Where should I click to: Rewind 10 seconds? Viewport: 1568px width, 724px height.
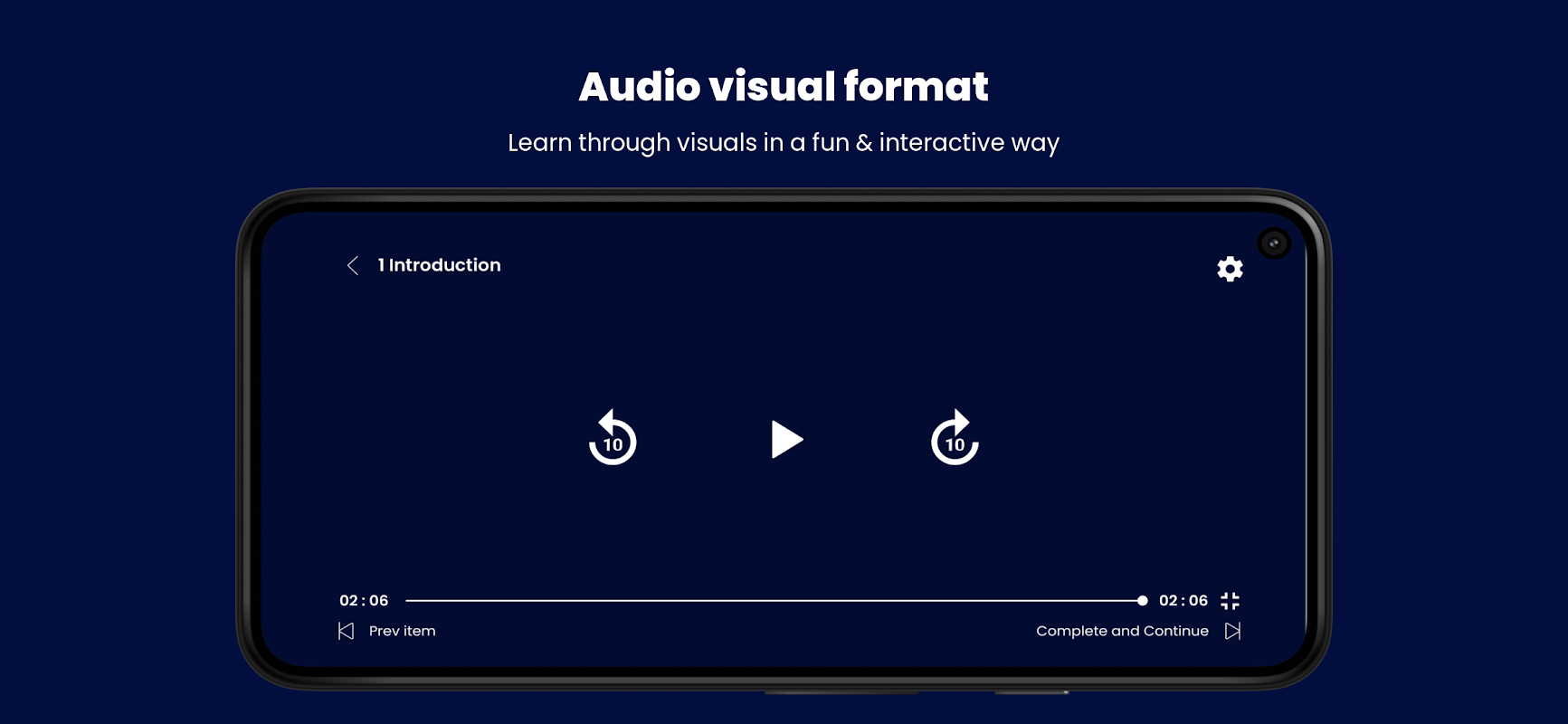(x=613, y=437)
